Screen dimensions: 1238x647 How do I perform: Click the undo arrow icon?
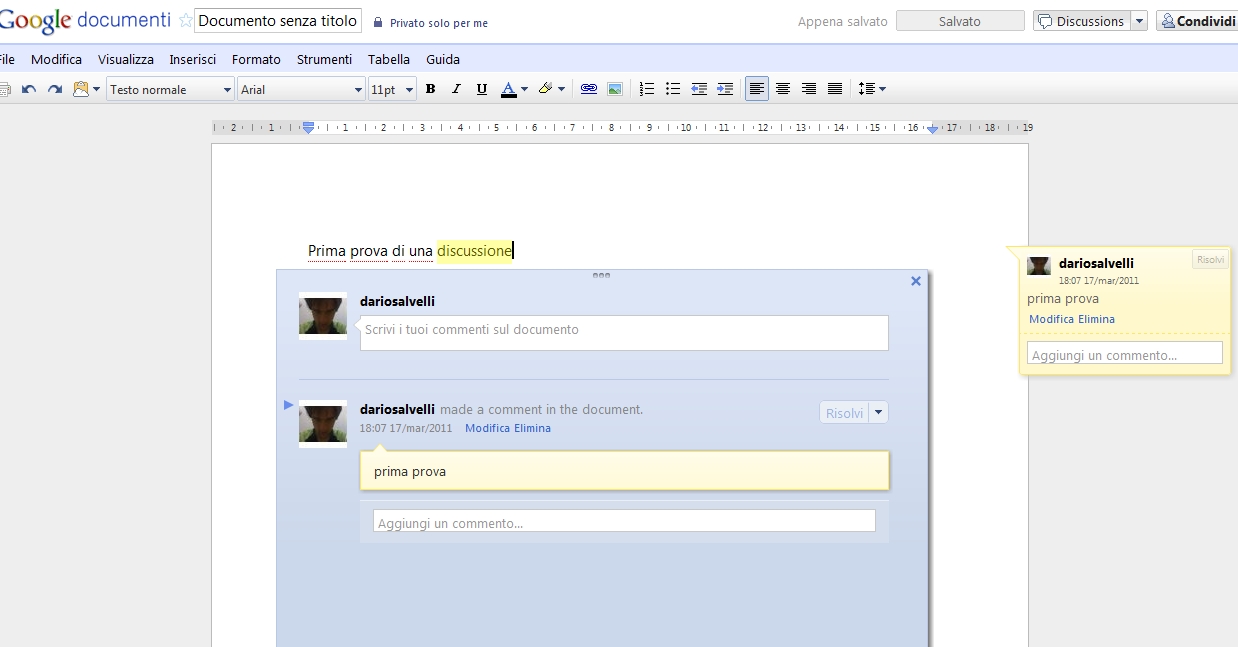[29, 89]
